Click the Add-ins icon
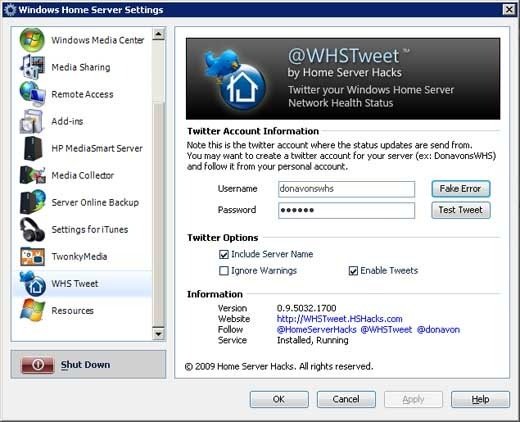Screen dimensions: 520x422 [x=32, y=121]
